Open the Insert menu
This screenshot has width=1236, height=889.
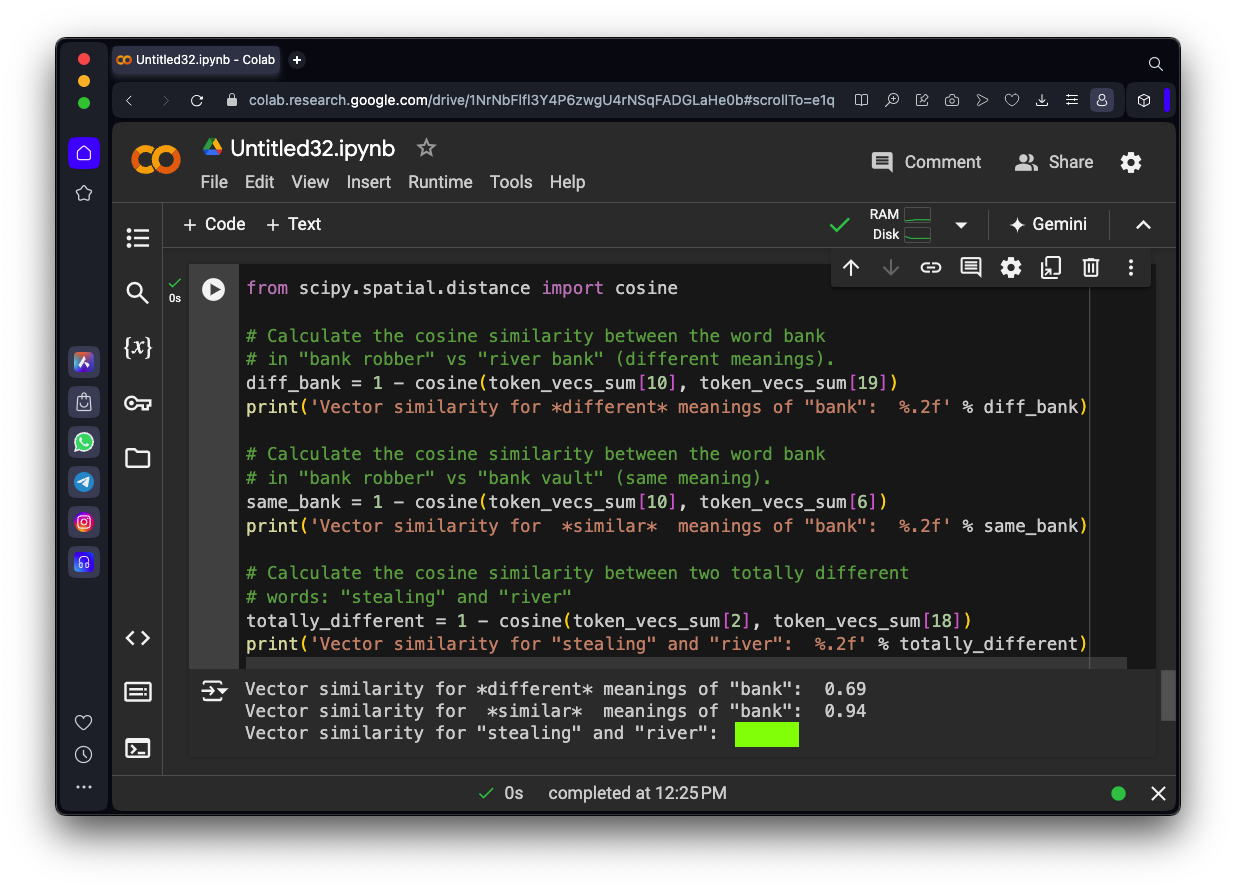(369, 182)
